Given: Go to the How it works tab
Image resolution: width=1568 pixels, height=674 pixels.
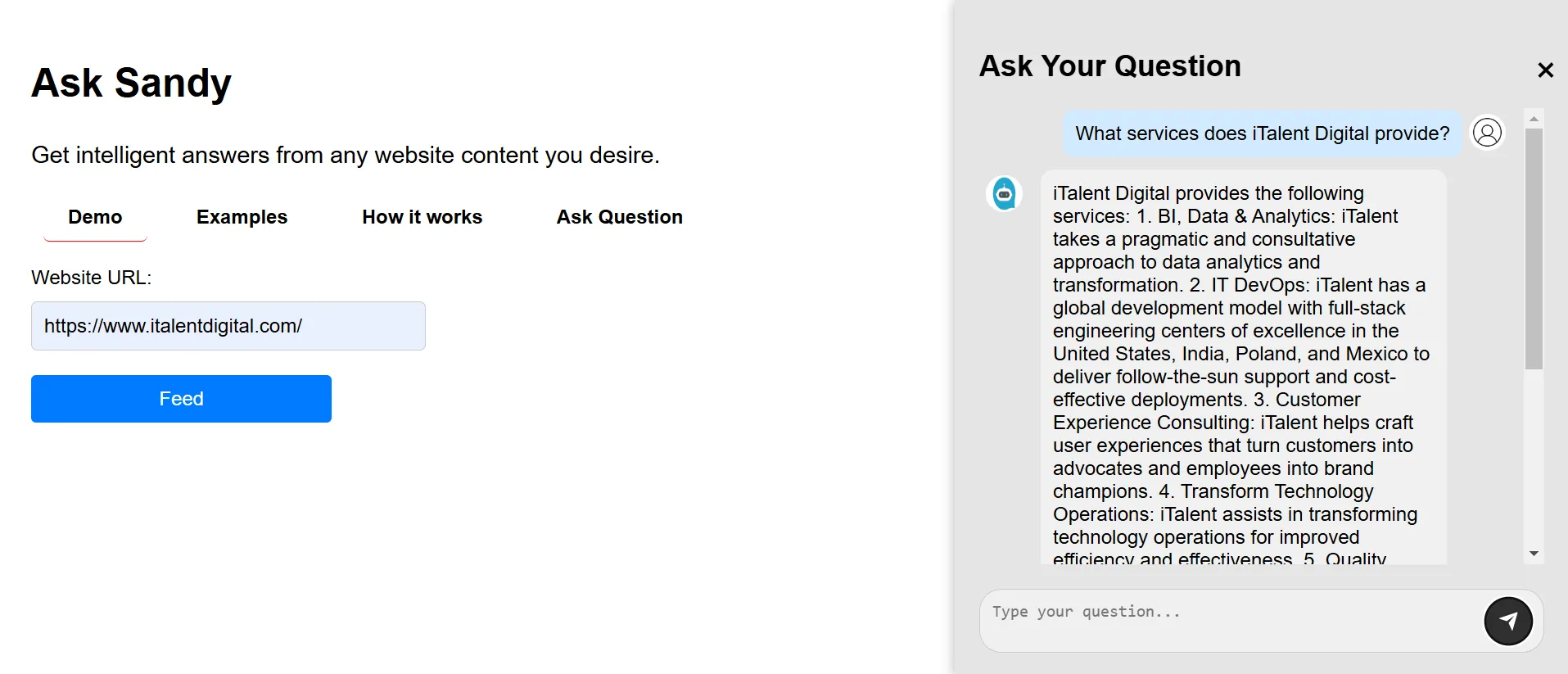Looking at the screenshot, I should [x=422, y=217].
